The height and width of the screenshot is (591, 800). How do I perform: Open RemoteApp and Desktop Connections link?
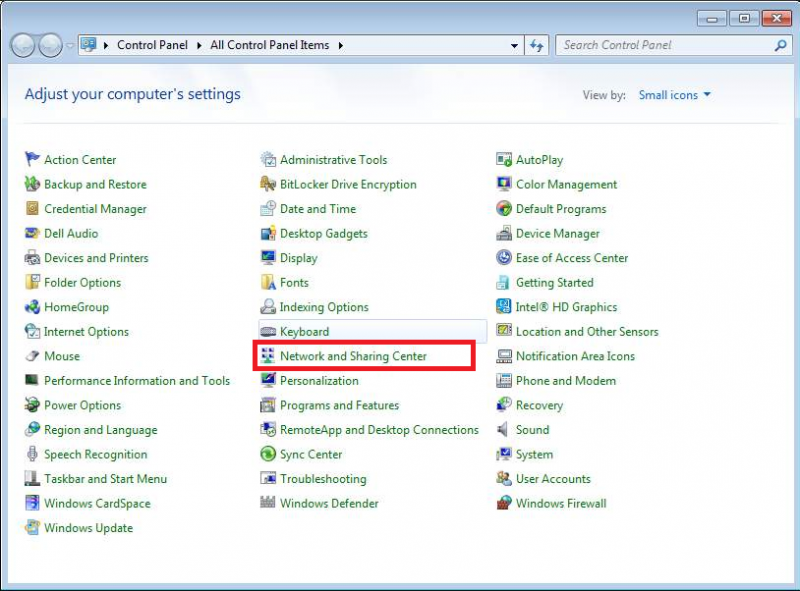[x=379, y=430]
